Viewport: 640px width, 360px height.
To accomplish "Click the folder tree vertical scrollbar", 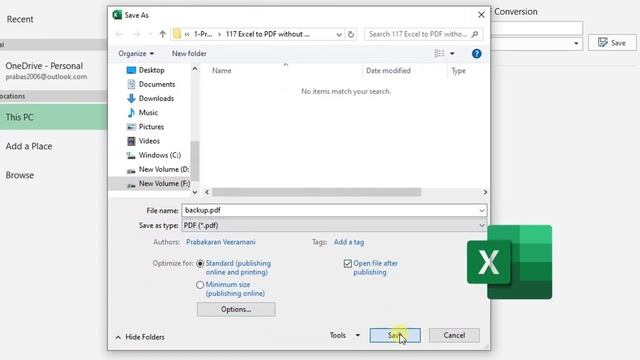I will click(x=195, y=161).
